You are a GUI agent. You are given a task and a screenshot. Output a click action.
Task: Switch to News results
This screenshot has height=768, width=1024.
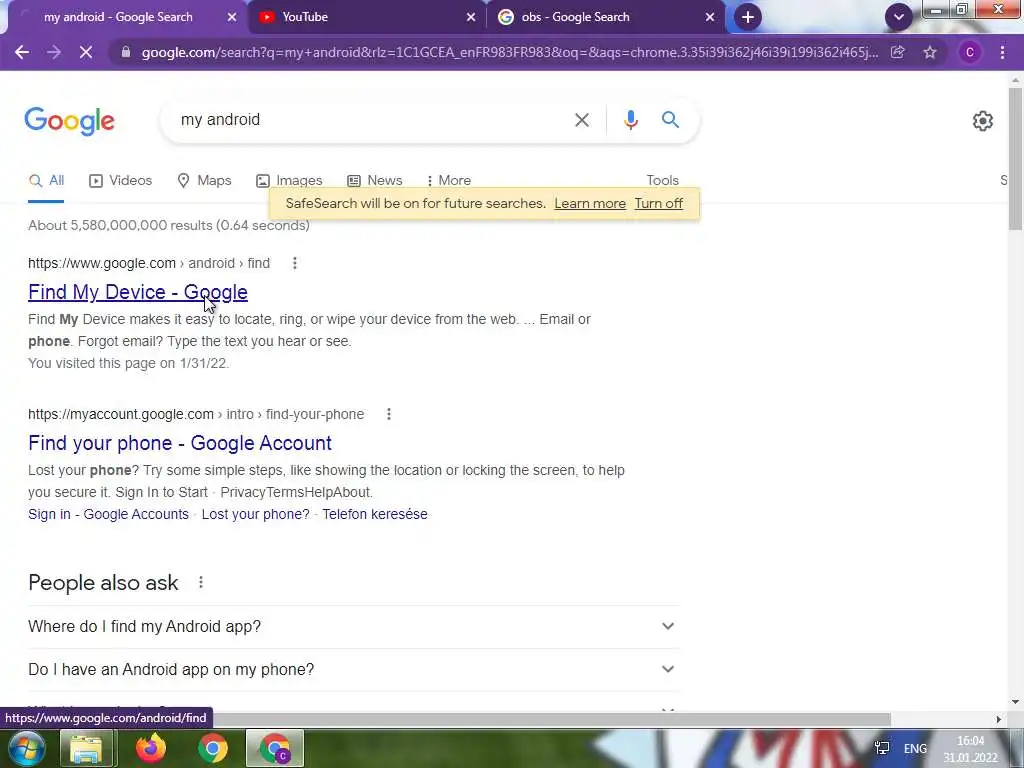(x=375, y=180)
